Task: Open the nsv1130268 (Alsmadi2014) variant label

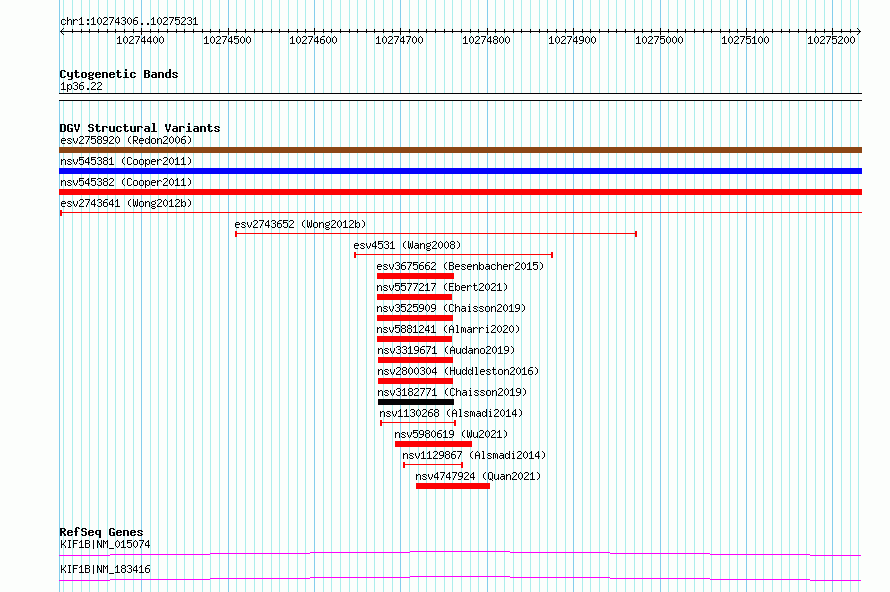Action: (451, 413)
